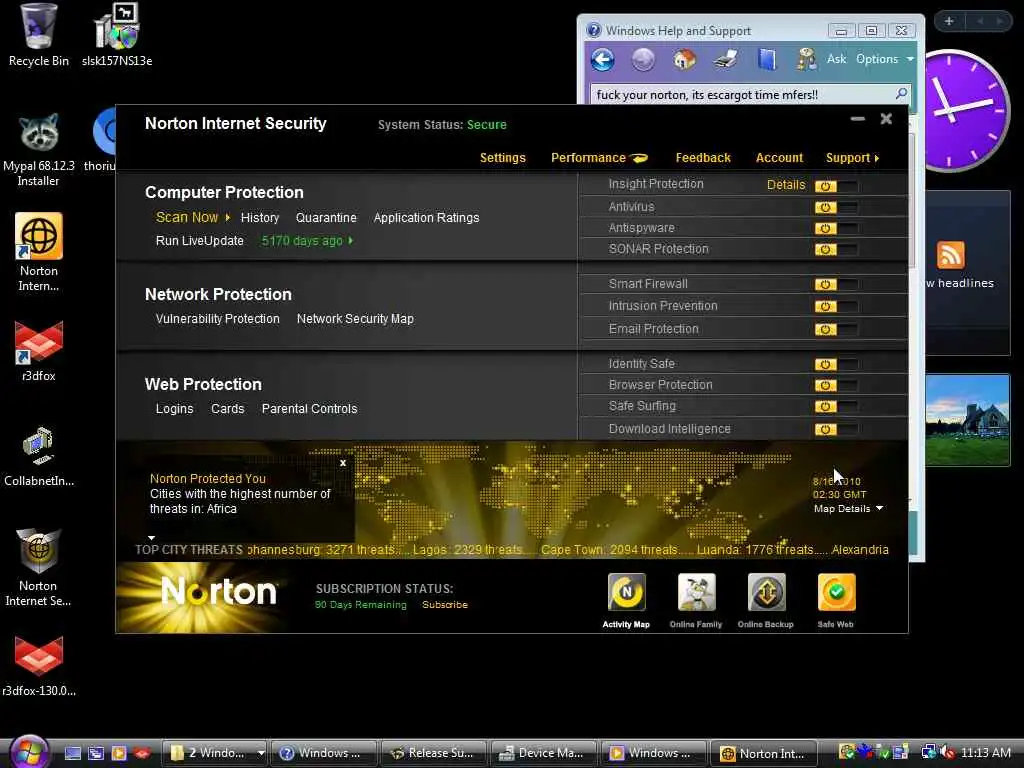The width and height of the screenshot is (1024, 768).
Task: Open Feedback in Norton
Action: point(703,158)
